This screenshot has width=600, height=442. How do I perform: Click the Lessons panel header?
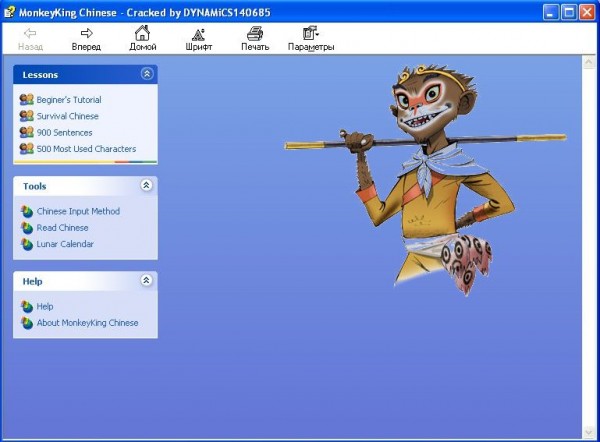85,74
